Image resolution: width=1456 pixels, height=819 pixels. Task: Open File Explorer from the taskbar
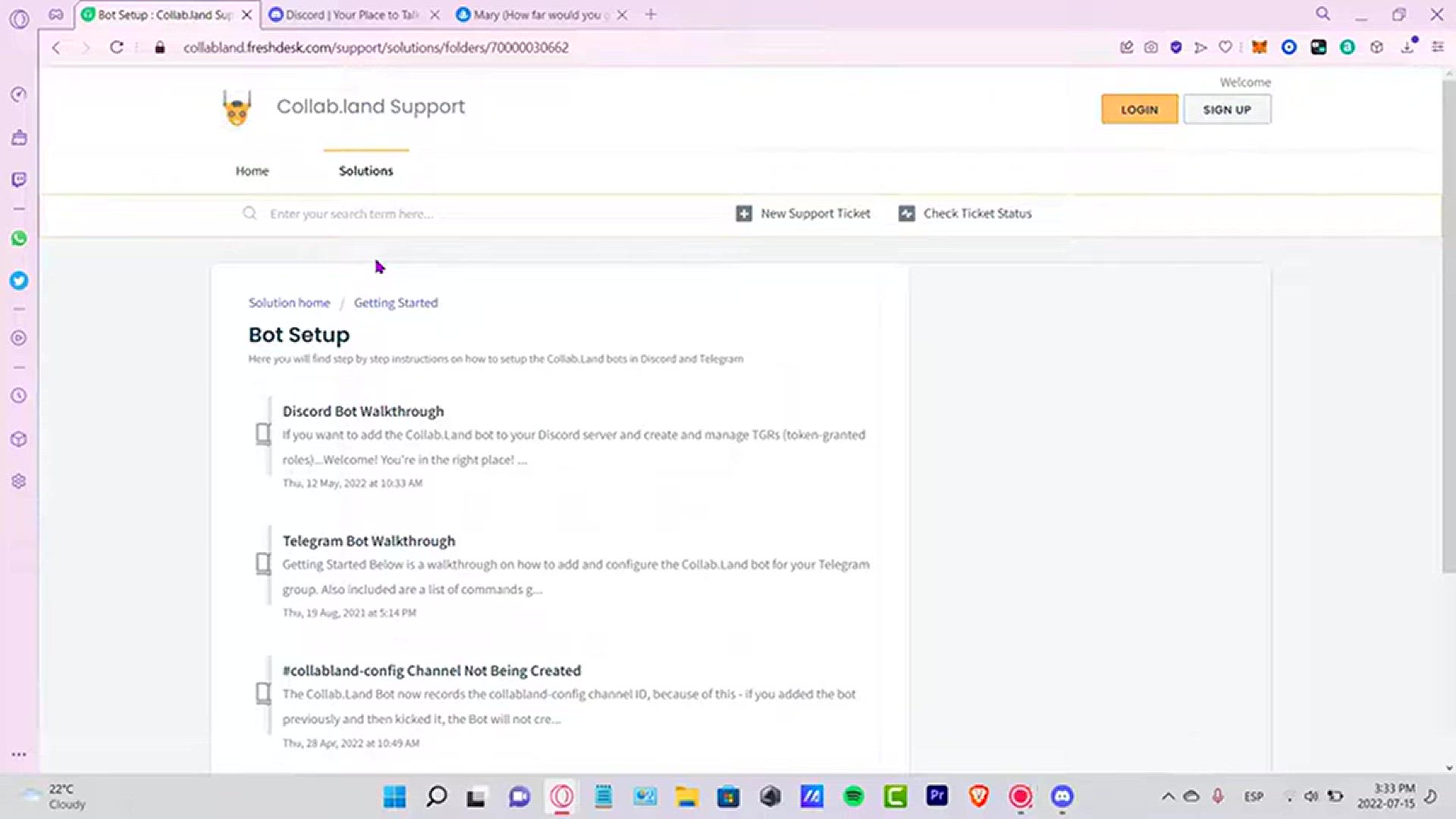687,796
